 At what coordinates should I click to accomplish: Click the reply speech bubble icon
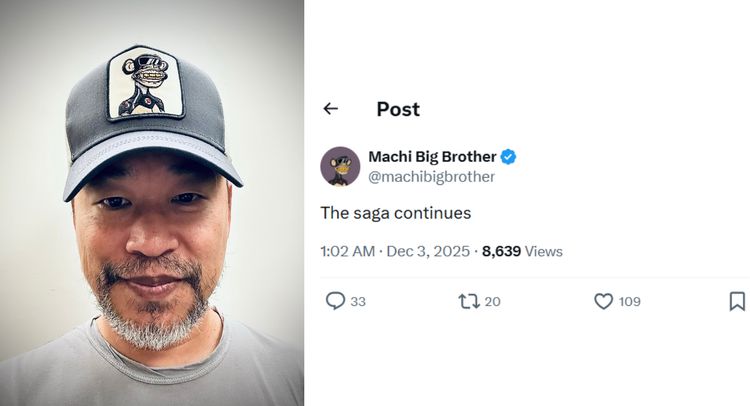(x=335, y=301)
